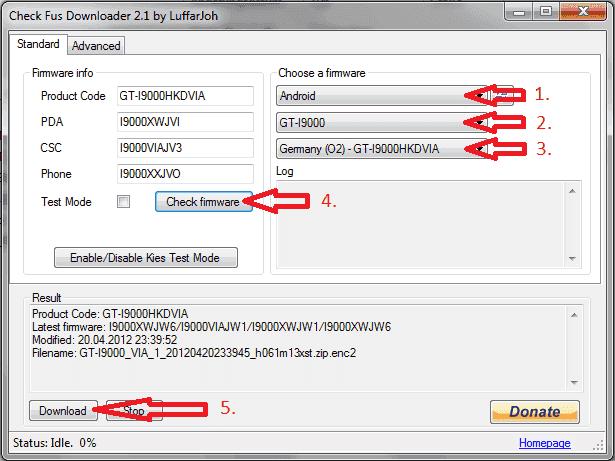
Task: Open the Germany (O2) region dropdown
Action: [382, 149]
